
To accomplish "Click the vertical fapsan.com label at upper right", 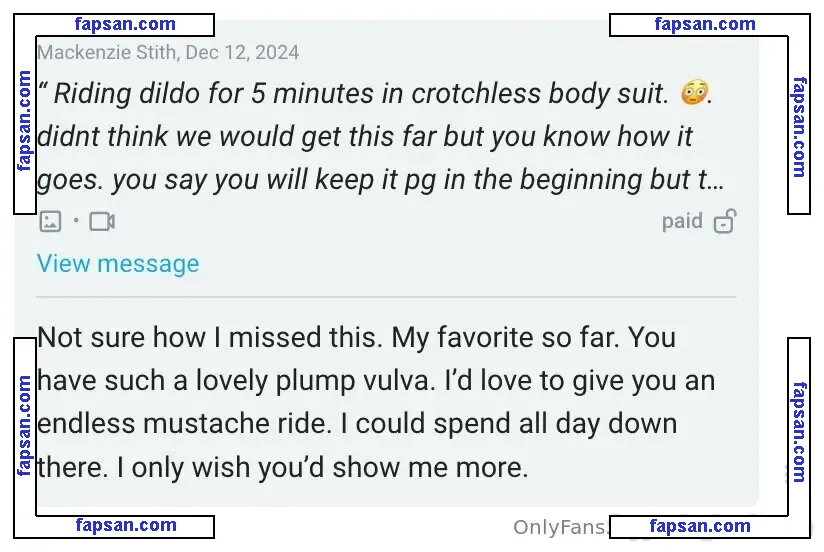I will (x=799, y=127).
